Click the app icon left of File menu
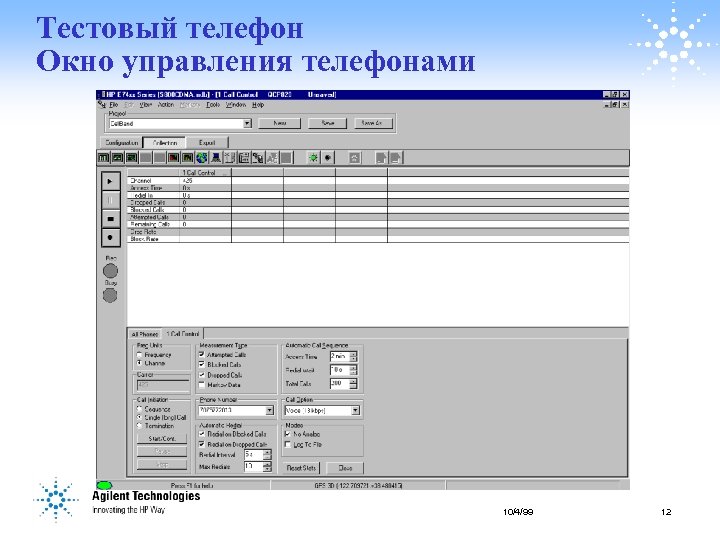The image size is (720, 540). (102, 105)
